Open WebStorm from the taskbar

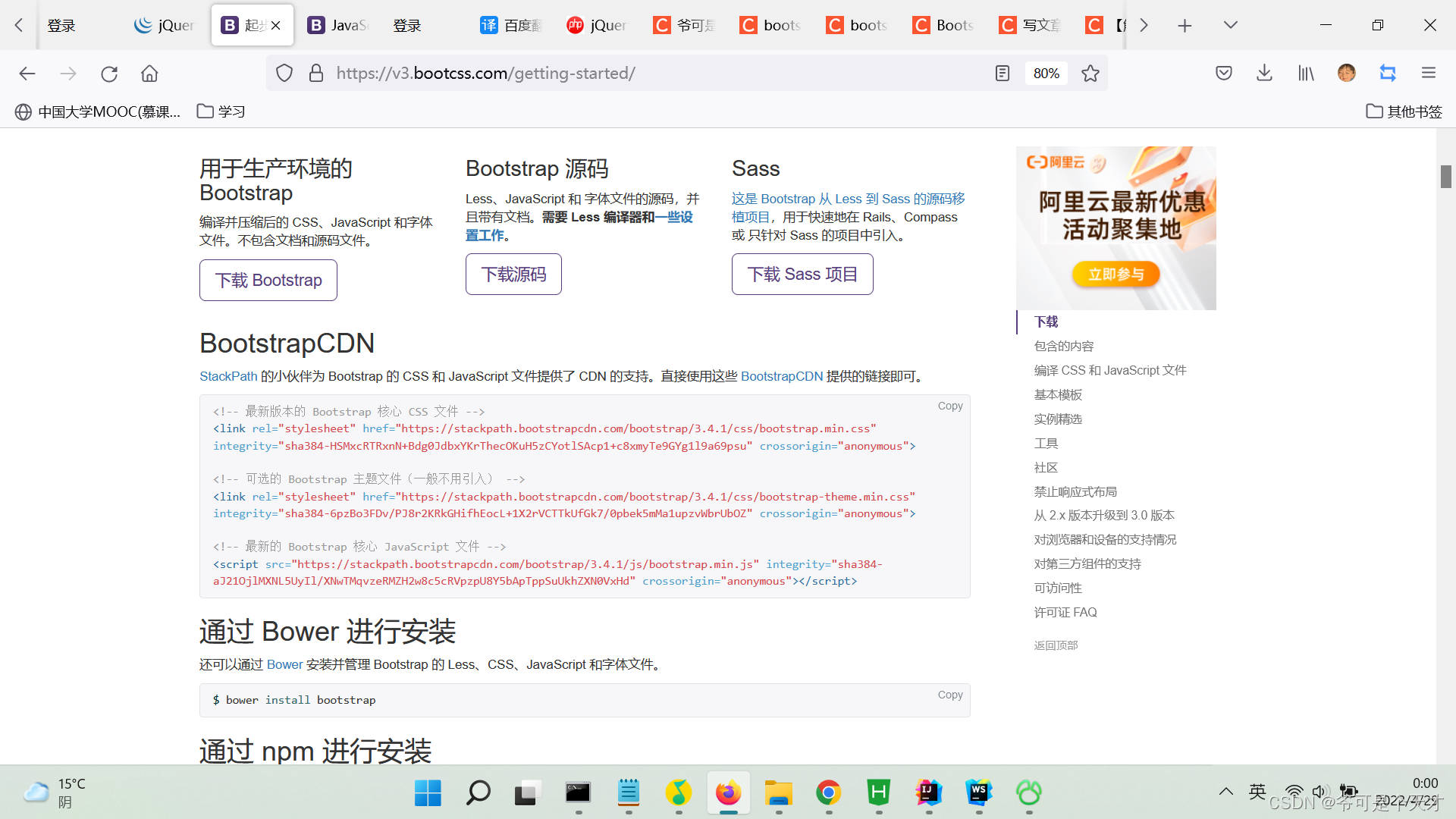[978, 793]
